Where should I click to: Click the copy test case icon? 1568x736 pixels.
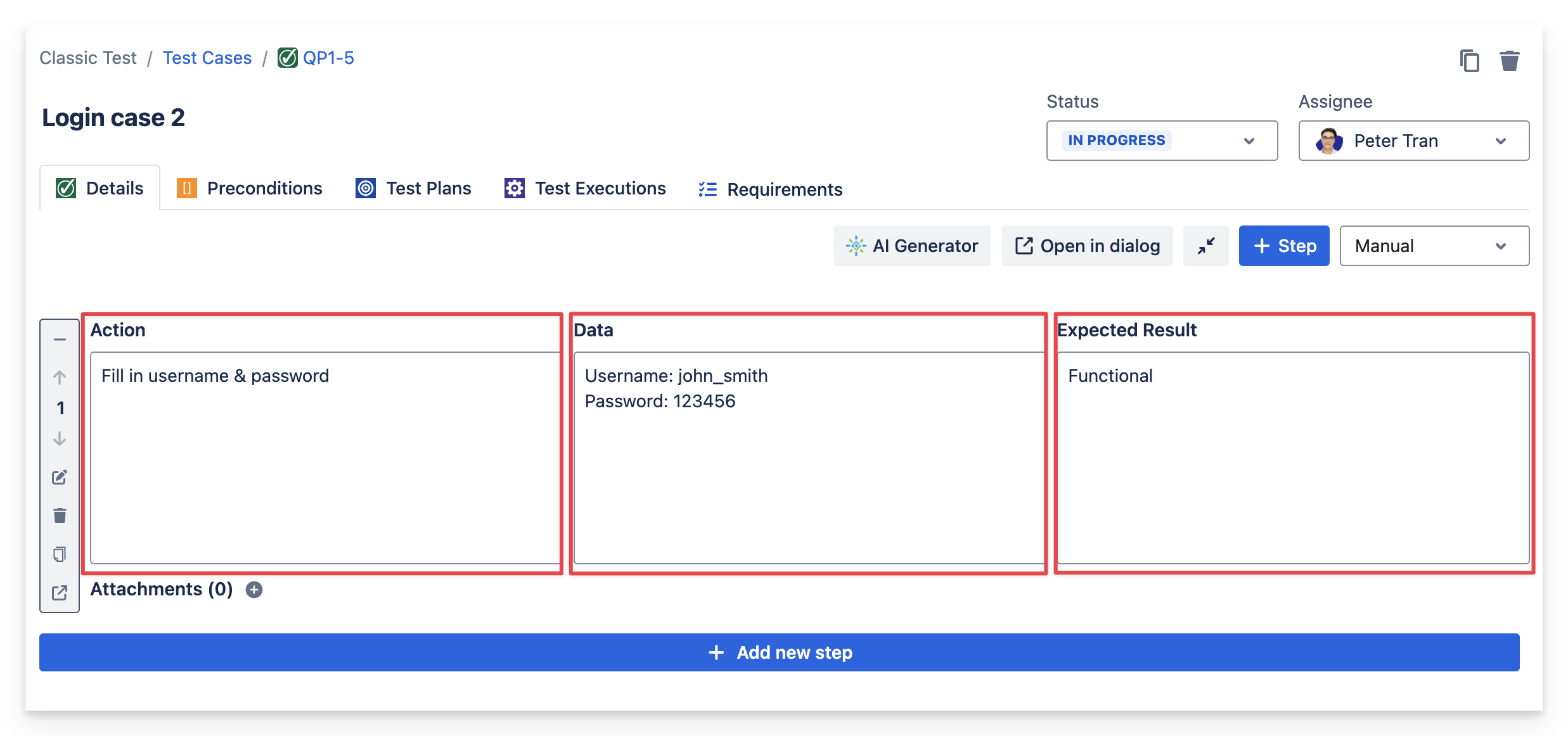tap(1469, 61)
